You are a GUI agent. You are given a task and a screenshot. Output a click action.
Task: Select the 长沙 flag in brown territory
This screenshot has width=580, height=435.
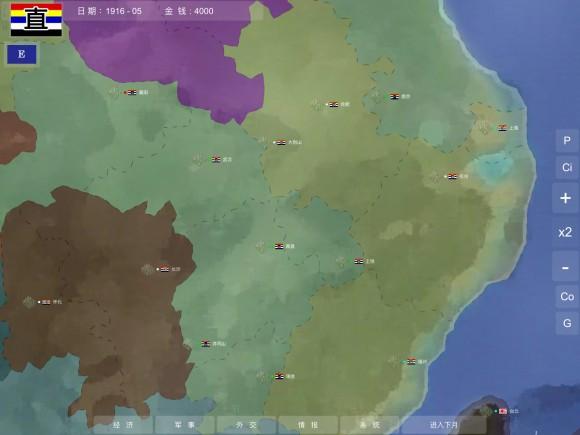point(165,269)
